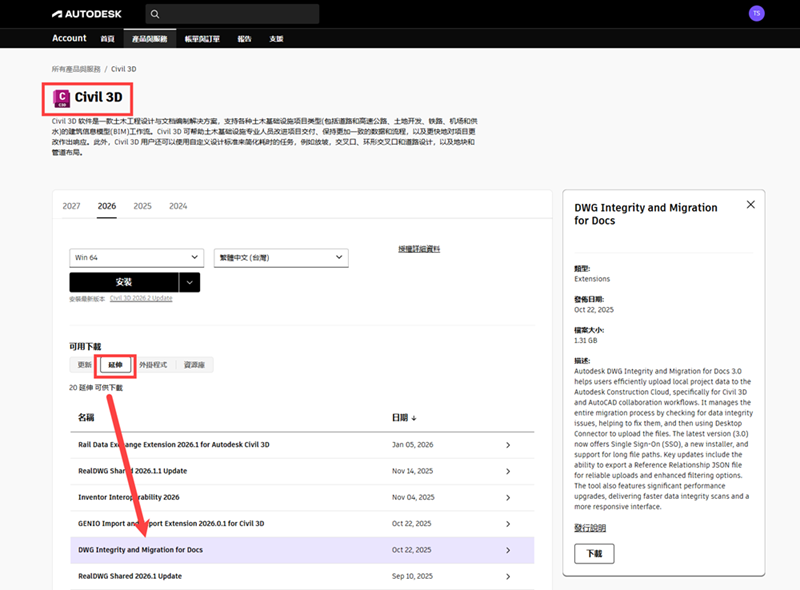
Task: Click the 發行說明 release notes link
Action: point(590,528)
